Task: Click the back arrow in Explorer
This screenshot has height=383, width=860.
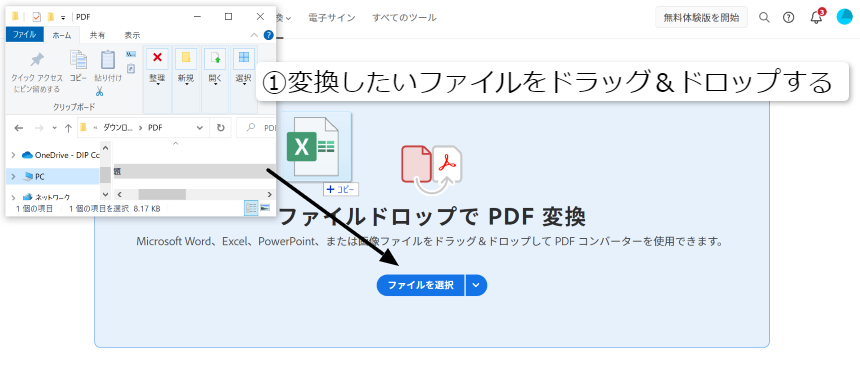Action: coord(19,128)
